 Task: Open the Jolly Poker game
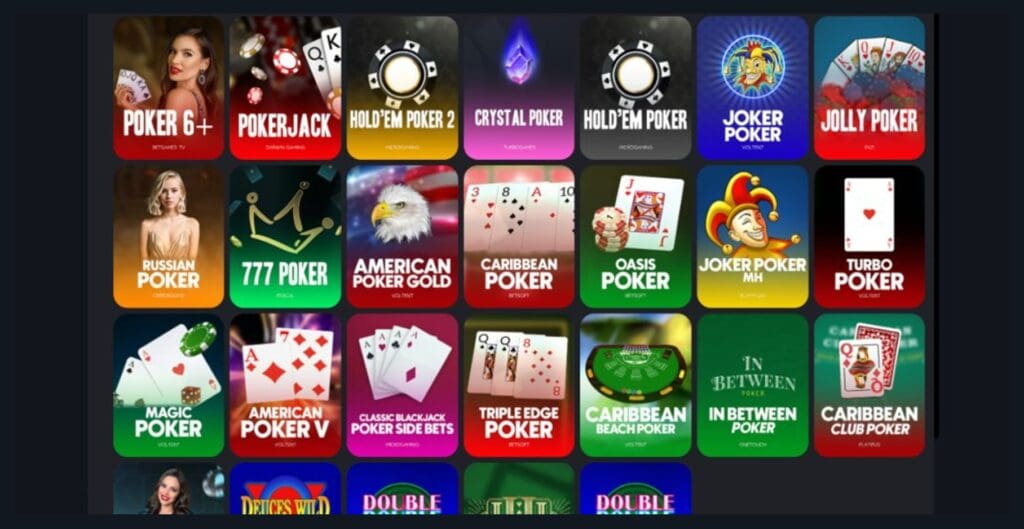pyautogui.click(x=869, y=88)
